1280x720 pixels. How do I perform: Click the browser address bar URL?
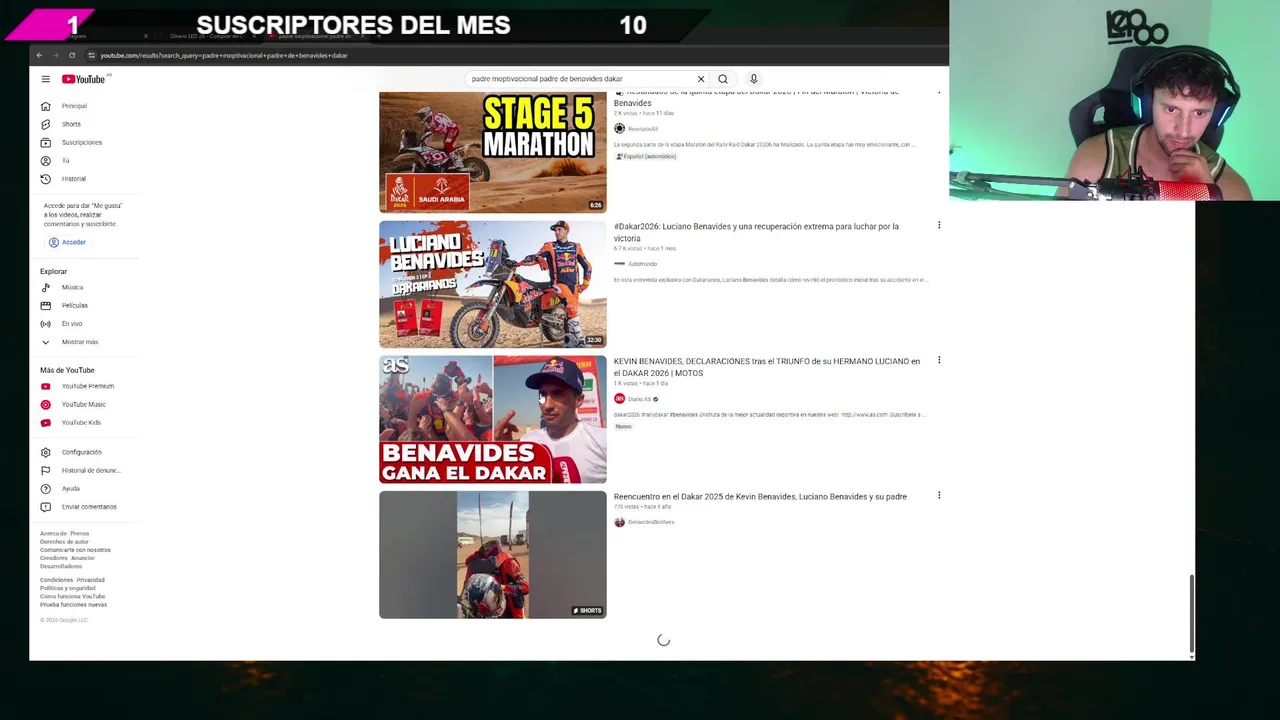click(224, 55)
